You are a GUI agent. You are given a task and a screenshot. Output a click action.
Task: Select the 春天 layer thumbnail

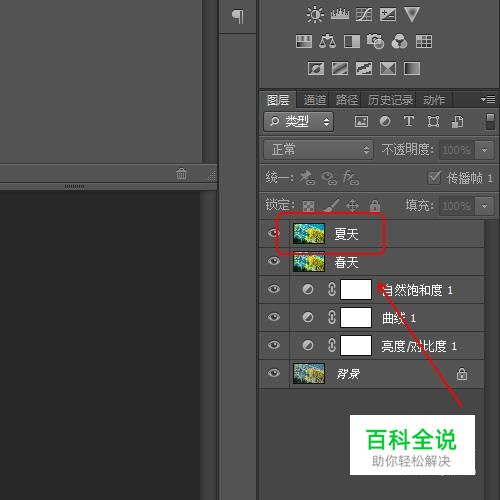tap(309, 261)
